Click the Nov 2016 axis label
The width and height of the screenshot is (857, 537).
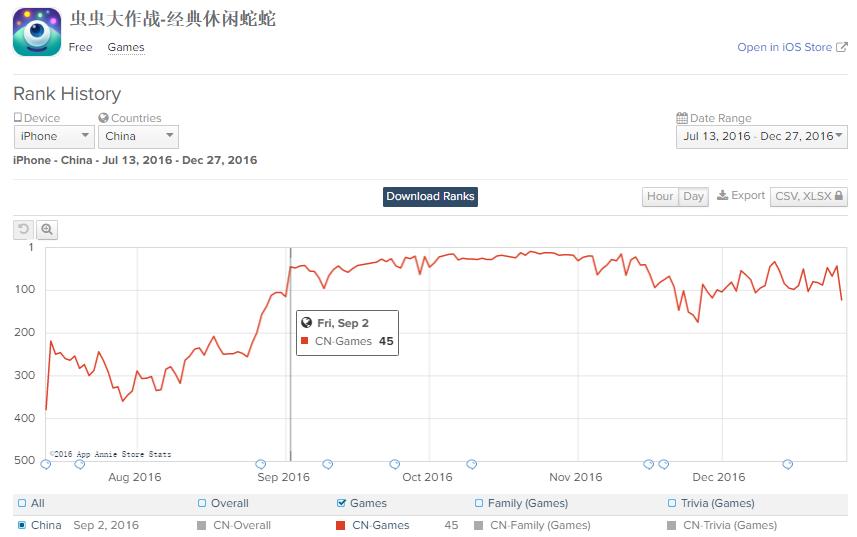coord(576,477)
